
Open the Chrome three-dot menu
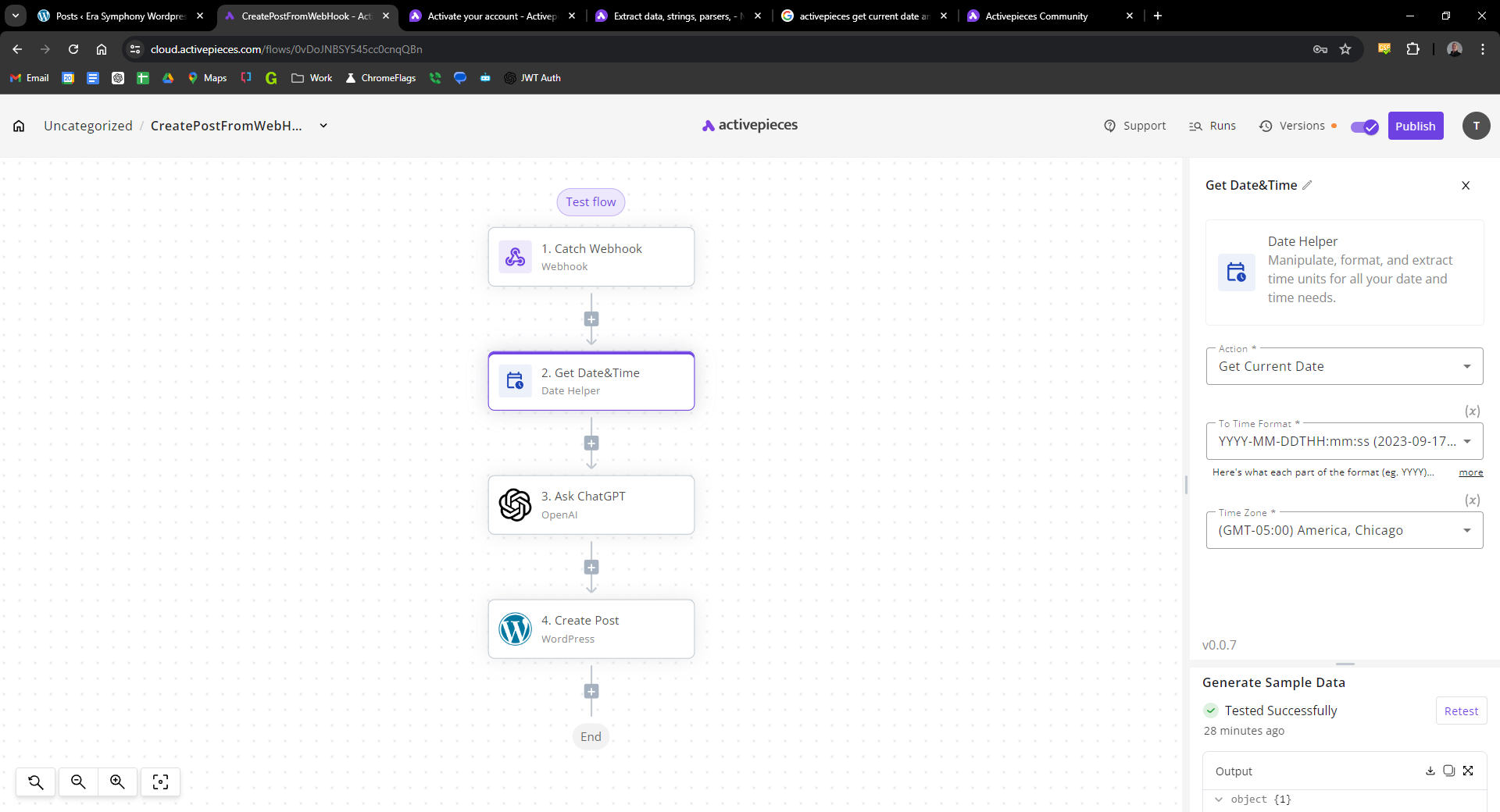(1482, 49)
